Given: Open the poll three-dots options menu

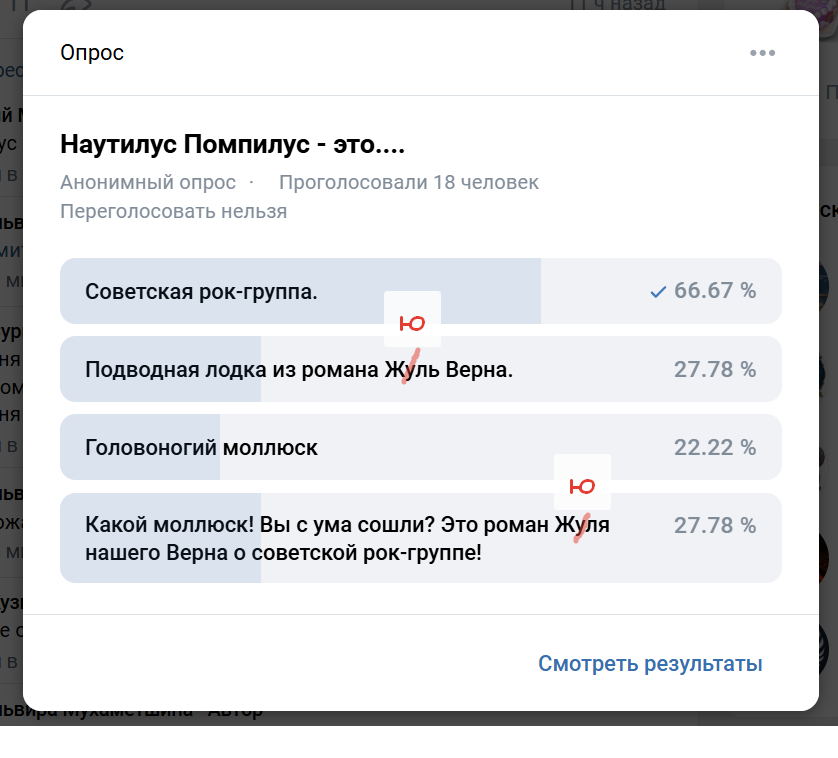Looking at the screenshot, I should pyautogui.click(x=762, y=53).
